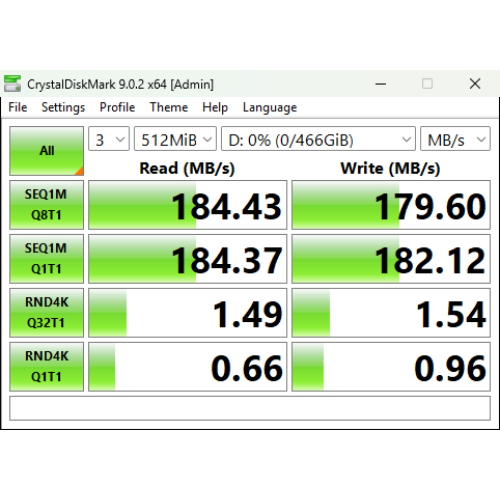Run the SEQ1M Q8T1 test
This screenshot has width=500, height=500.
[46, 205]
